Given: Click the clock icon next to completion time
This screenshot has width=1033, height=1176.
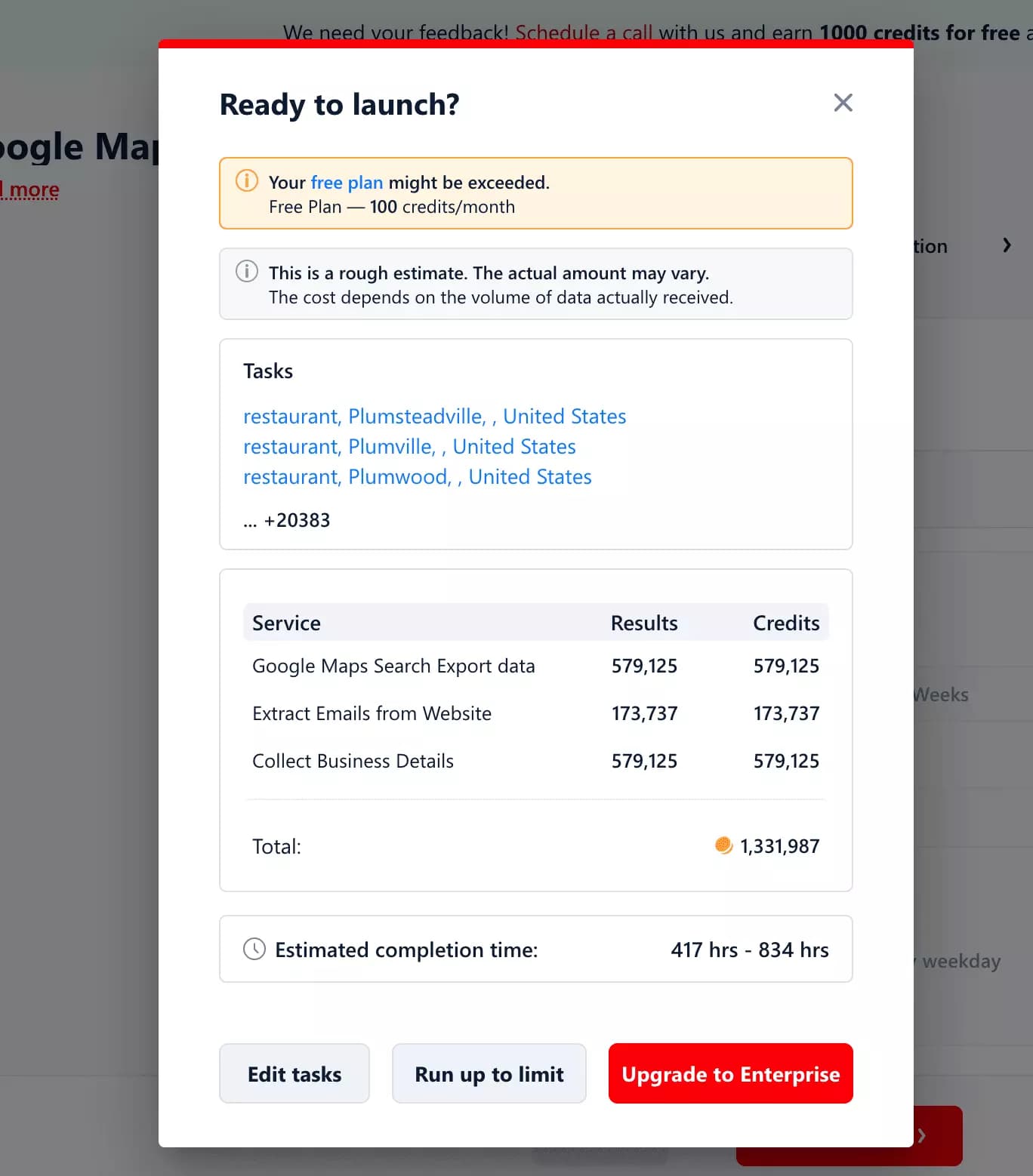Looking at the screenshot, I should click(x=254, y=950).
